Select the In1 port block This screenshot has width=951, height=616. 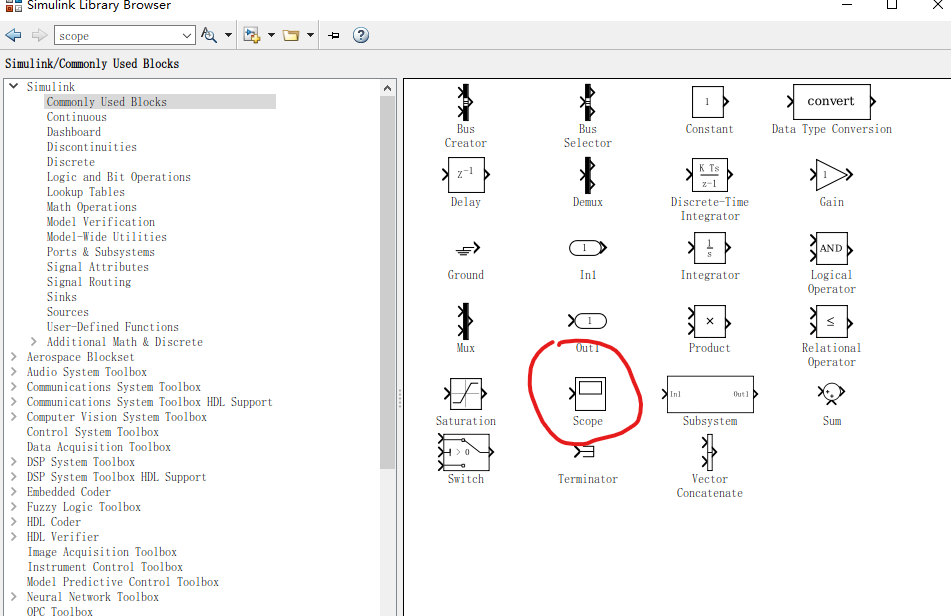pos(588,247)
